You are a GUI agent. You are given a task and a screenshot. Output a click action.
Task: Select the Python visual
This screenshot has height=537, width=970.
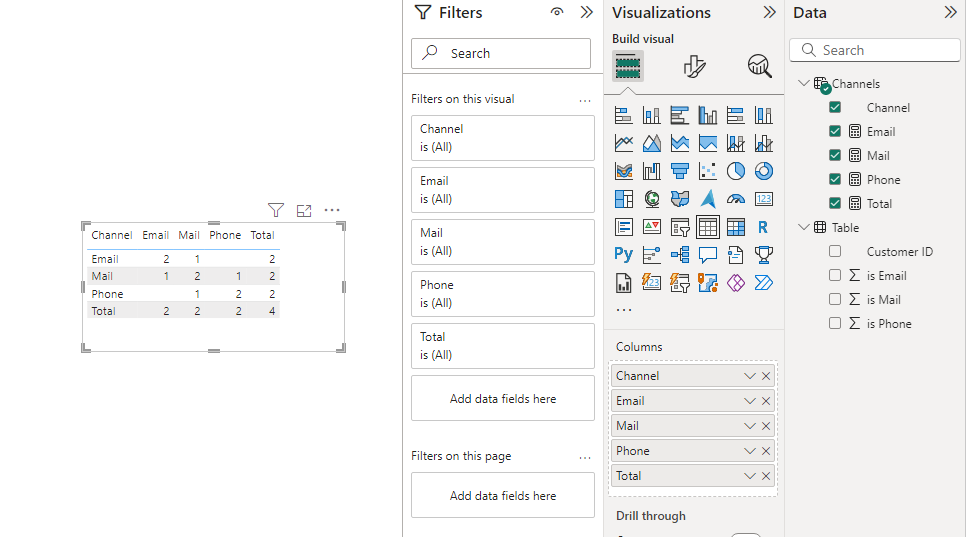point(624,254)
